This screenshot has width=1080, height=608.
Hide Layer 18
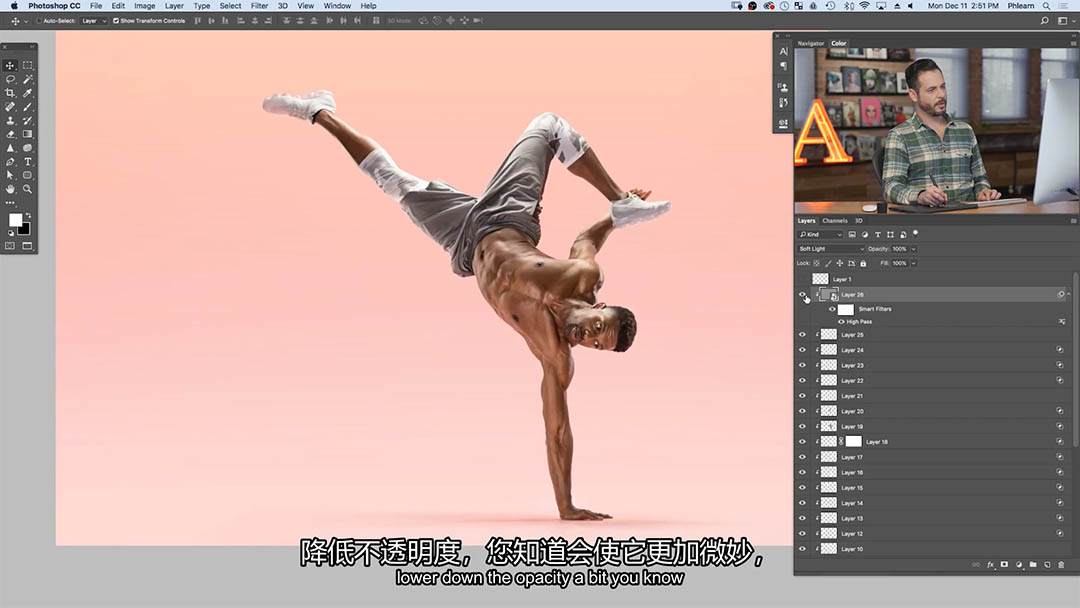(x=802, y=442)
